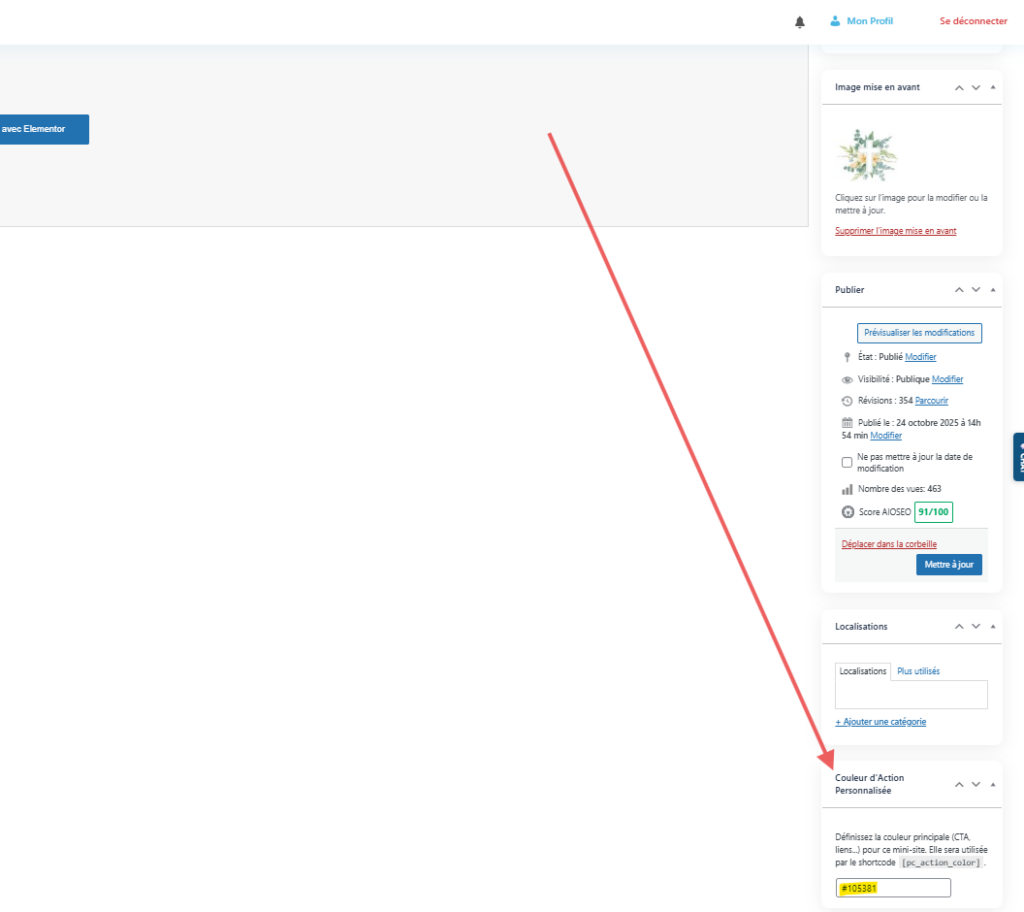Click Supprimer l'image mise en avant
This screenshot has height=912, width=1024.
895,231
